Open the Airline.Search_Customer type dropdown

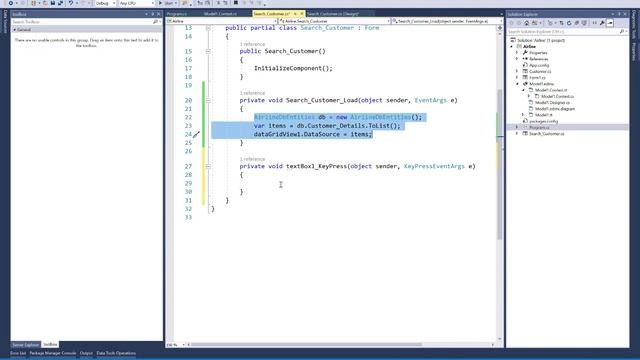point(334,21)
